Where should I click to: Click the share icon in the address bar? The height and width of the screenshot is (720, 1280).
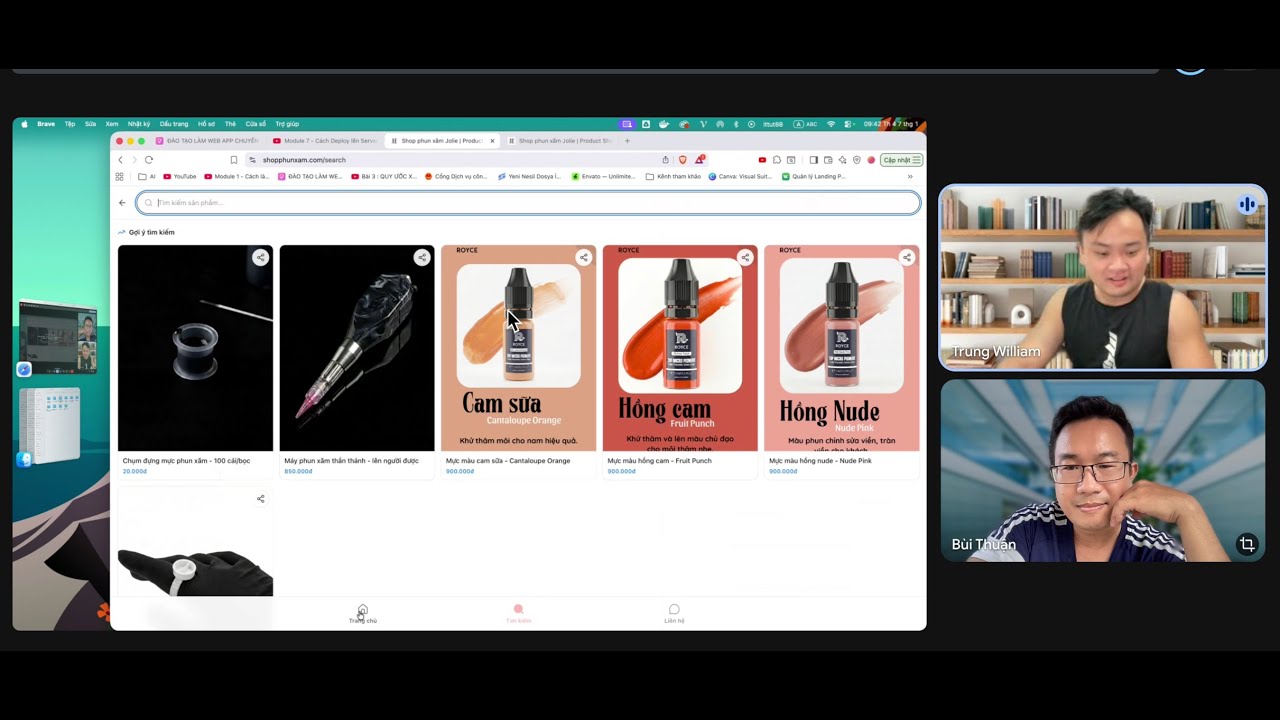click(665, 160)
